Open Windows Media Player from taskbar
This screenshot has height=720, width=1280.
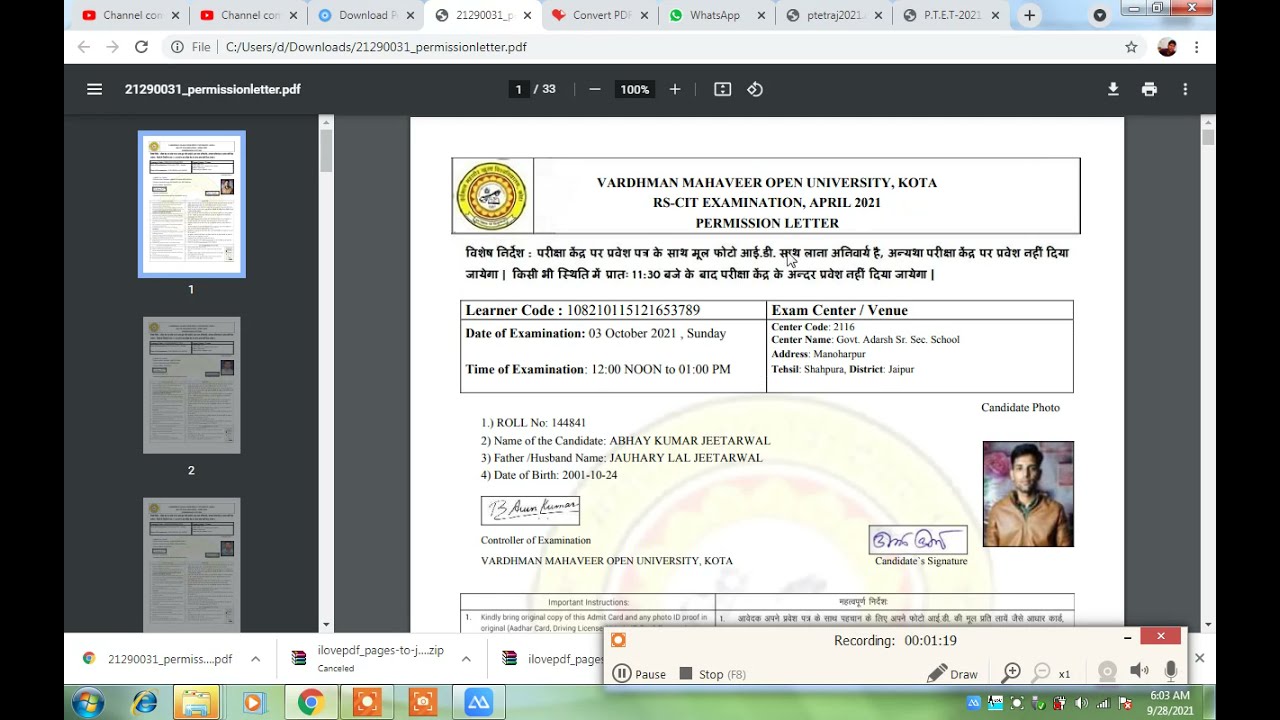point(252,703)
